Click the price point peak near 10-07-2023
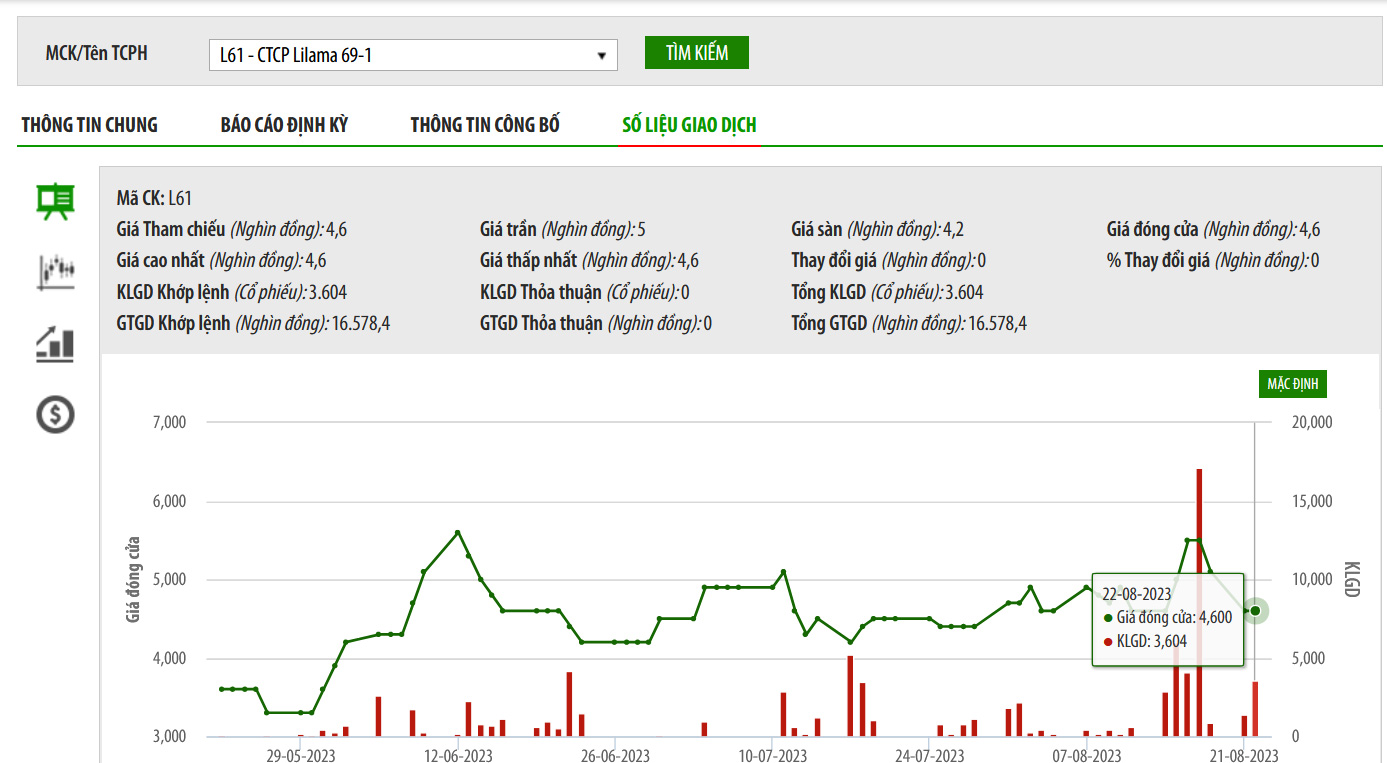Viewport: 1387px width, 763px height. coord(783,572)
